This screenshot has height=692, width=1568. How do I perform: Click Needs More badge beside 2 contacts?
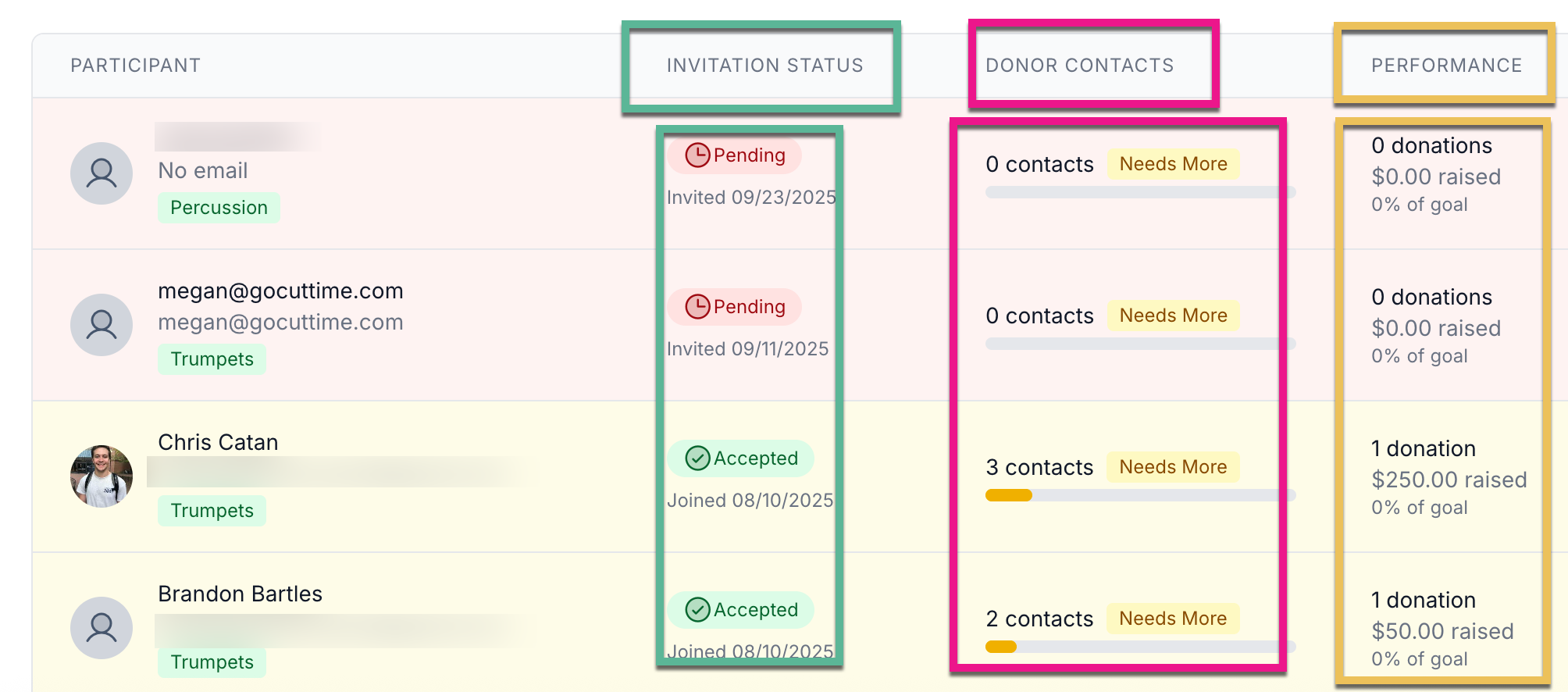point(1173,619)
